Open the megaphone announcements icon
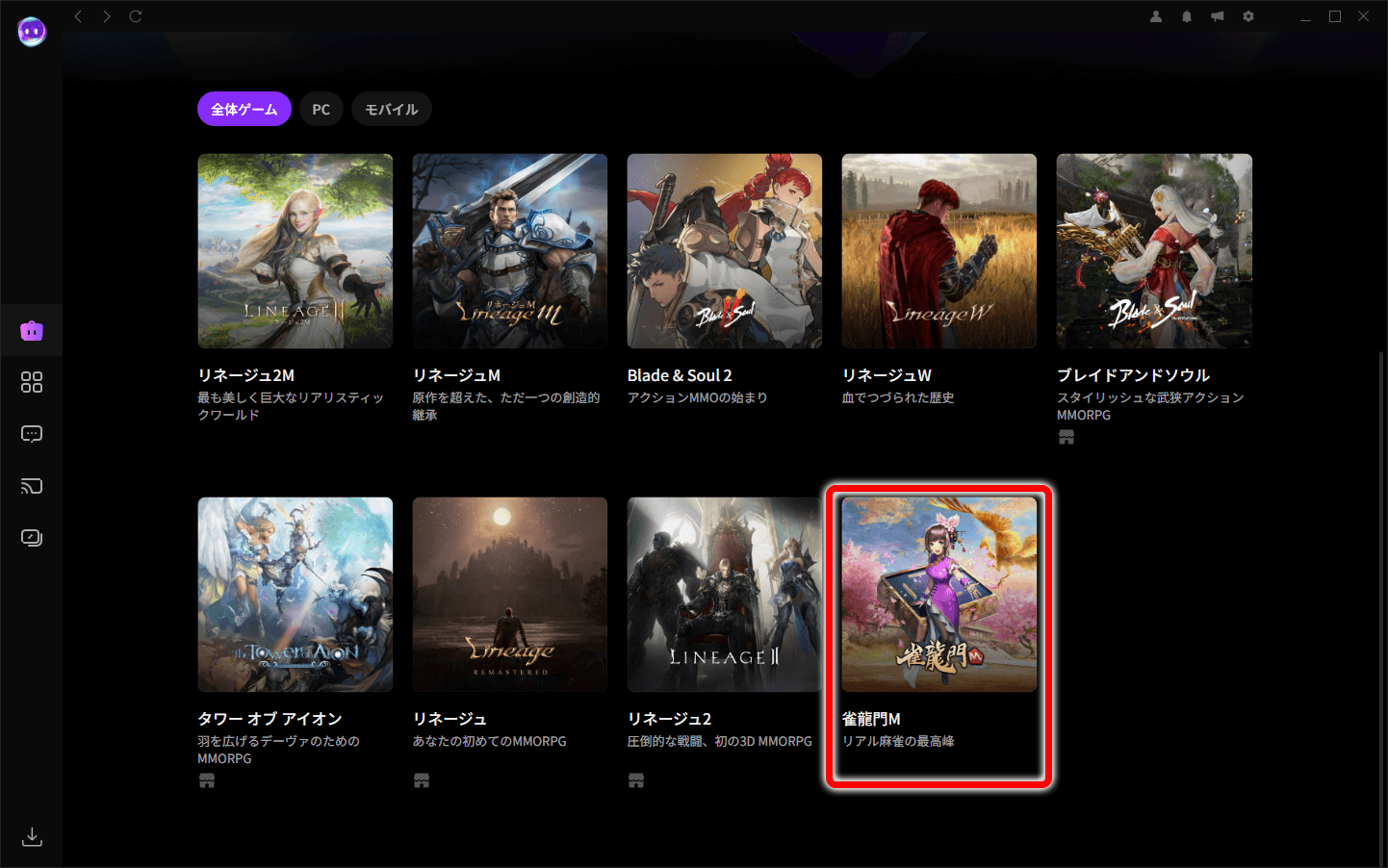The height and width of the screenshot is (868, 1388). tap(1218, 16)
